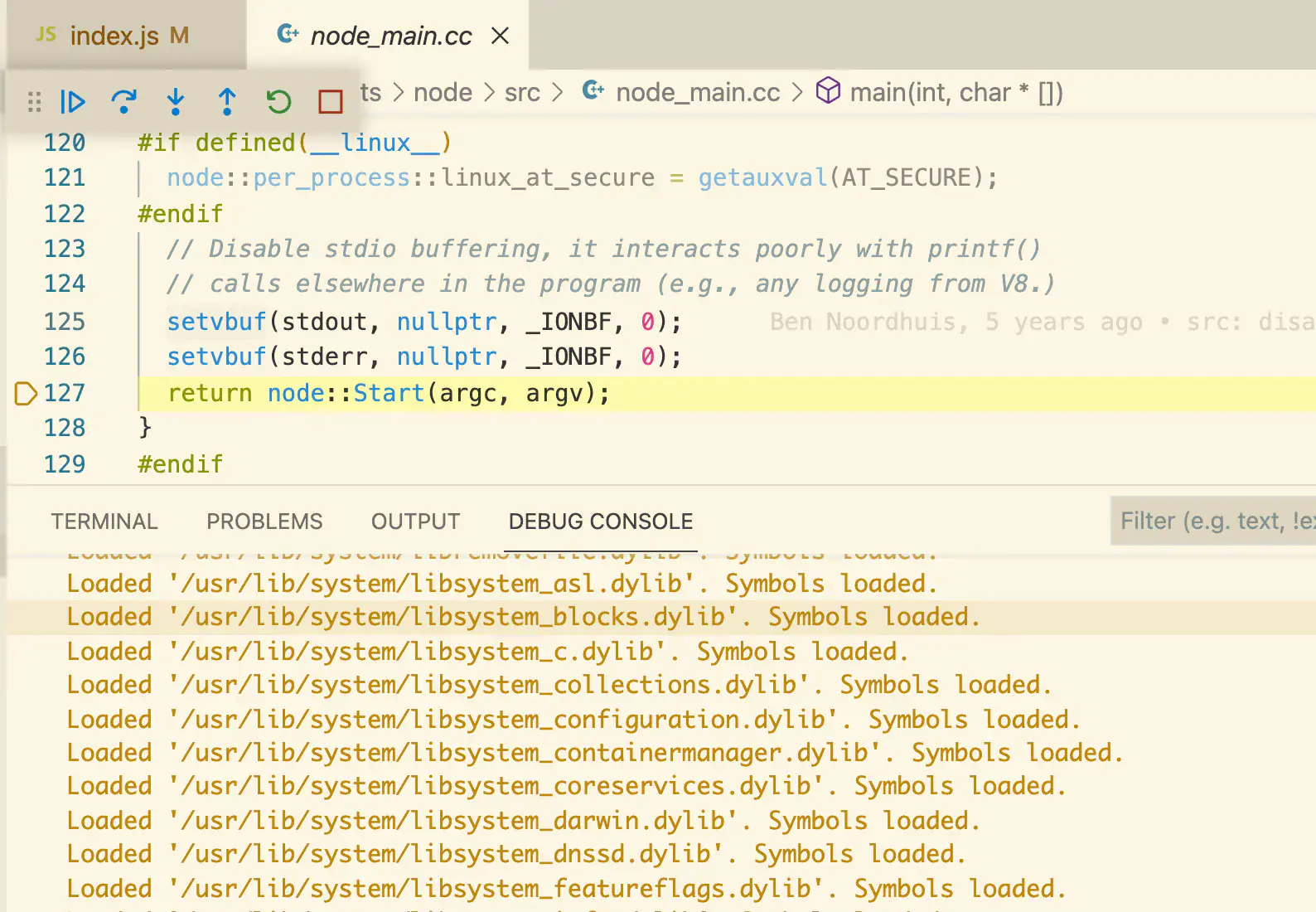Click the JS file icon in index.js tab
1316x912 pixels.
[x=46, y=34]
